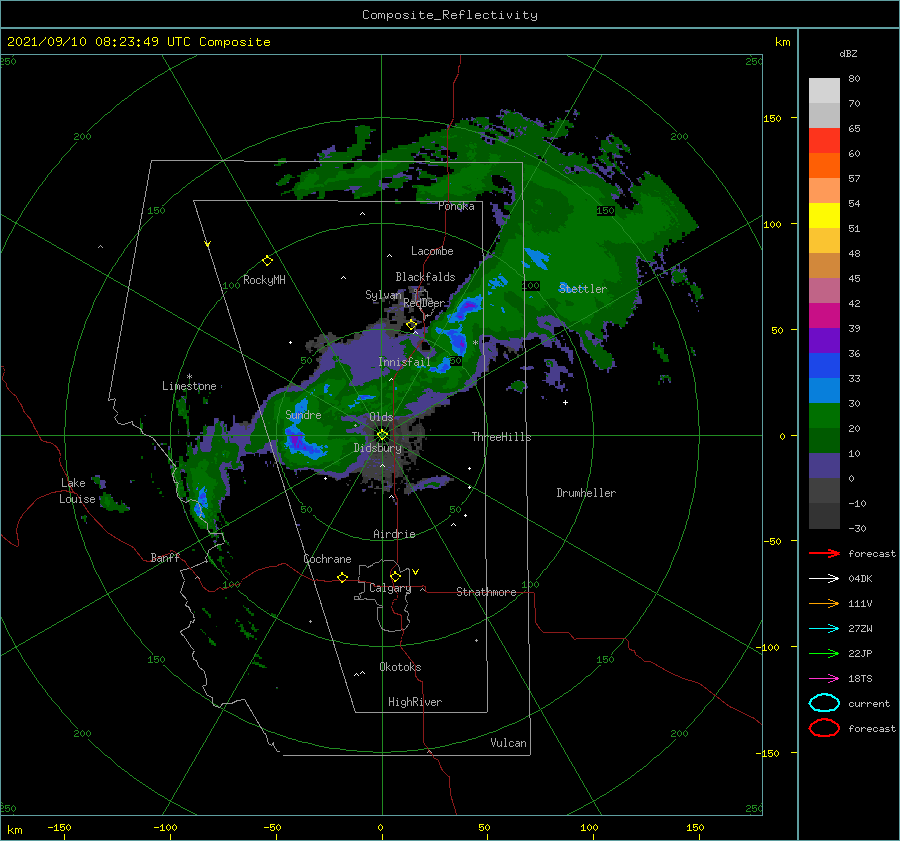Image resolution: width=900 pixels, height=841 pixels.
Task: Click the ThreeHills town label
Action: [x=501, y=437]
